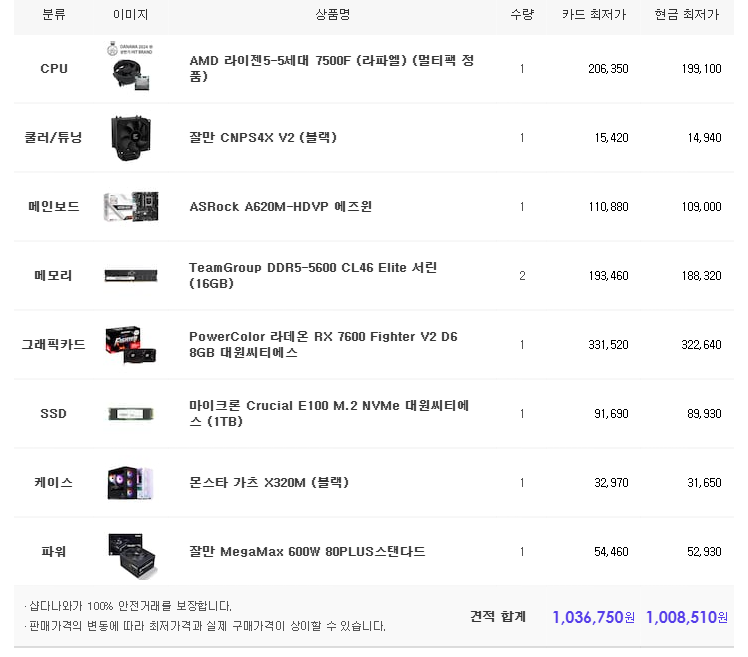Image resolution: width=748 pixels, height=657 pixels.
Task: Click the Crucial E100 SSD image
Action: click(x=130, y=413)
